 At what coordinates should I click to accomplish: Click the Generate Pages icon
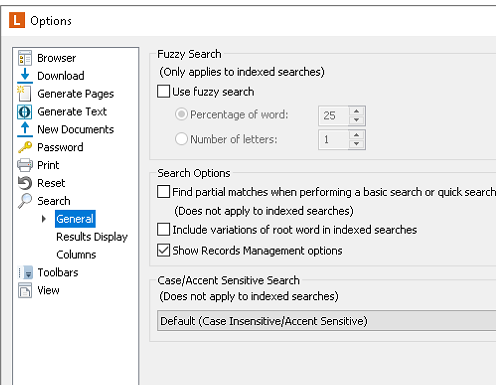point(25,93)
